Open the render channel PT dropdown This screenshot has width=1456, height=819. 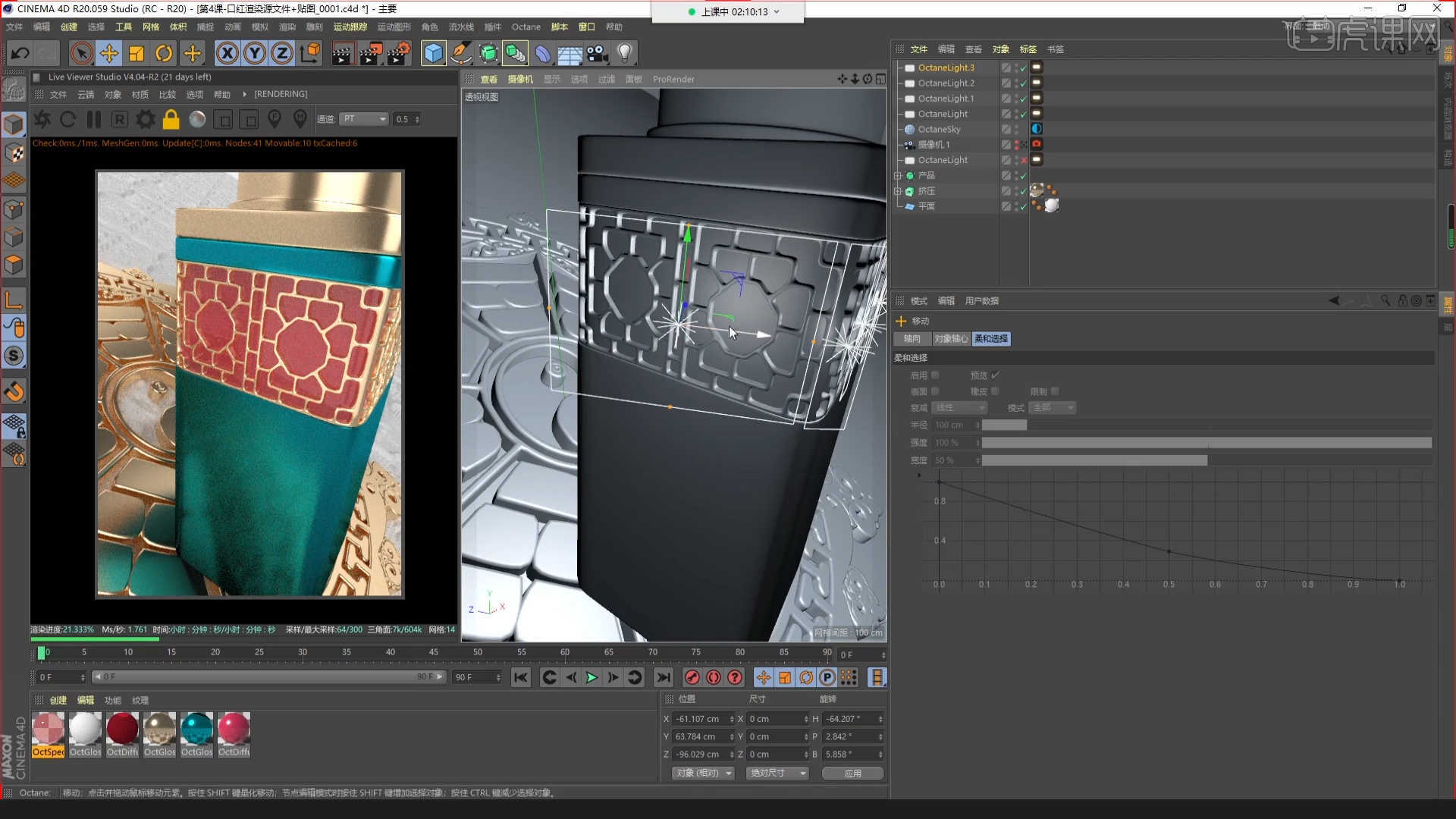point(365,119)
